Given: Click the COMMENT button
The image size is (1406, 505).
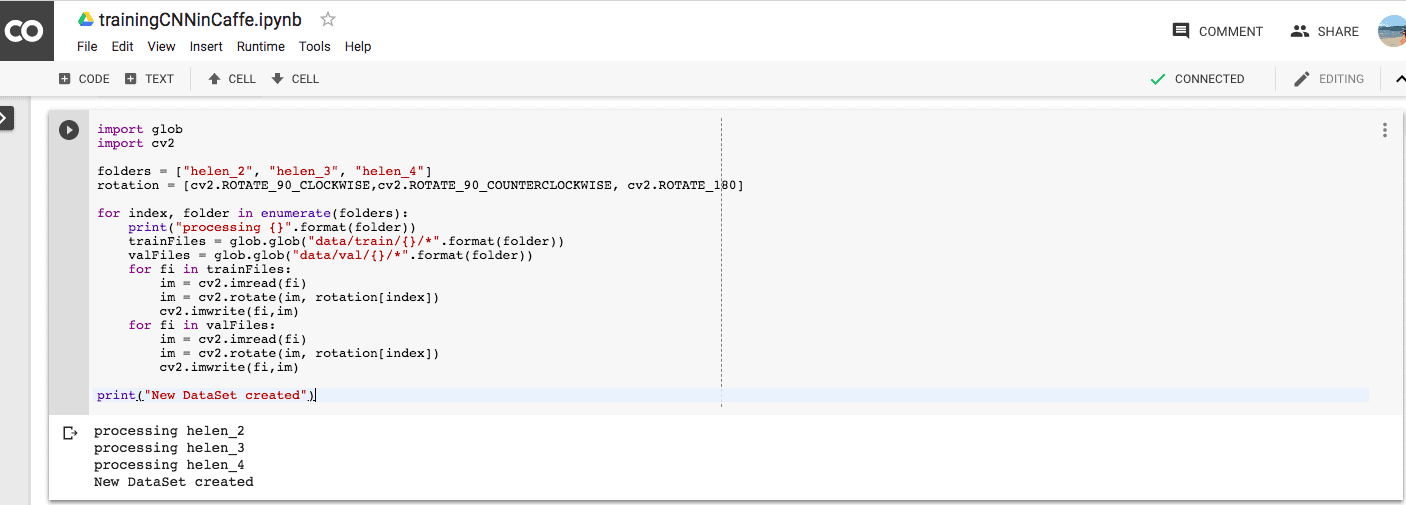Looking at the screenshot, I should pos(1217,31).
